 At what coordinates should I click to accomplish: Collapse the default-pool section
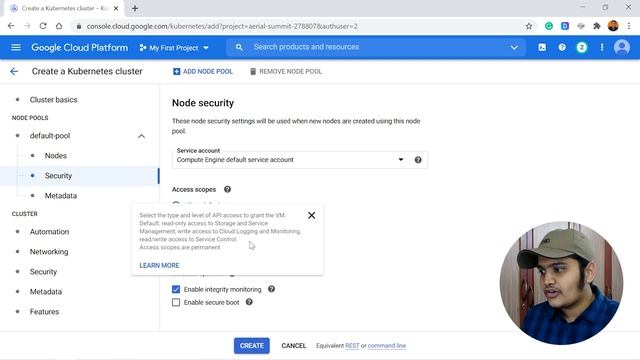tap(141, 136)
